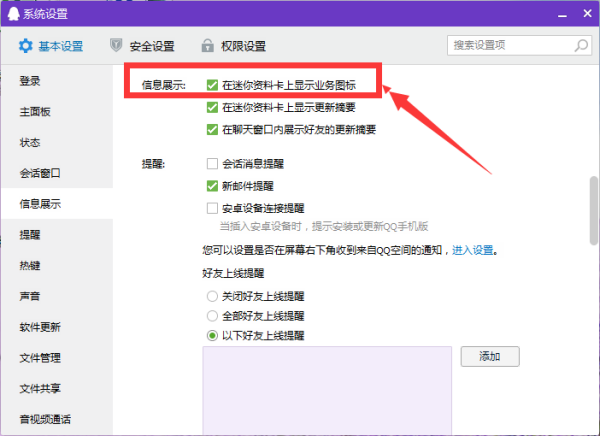The height and width of the screenshot is (436, 600).
Task: Disable 新邮件提醒 checkbox
Action: (x=212, y=186)
